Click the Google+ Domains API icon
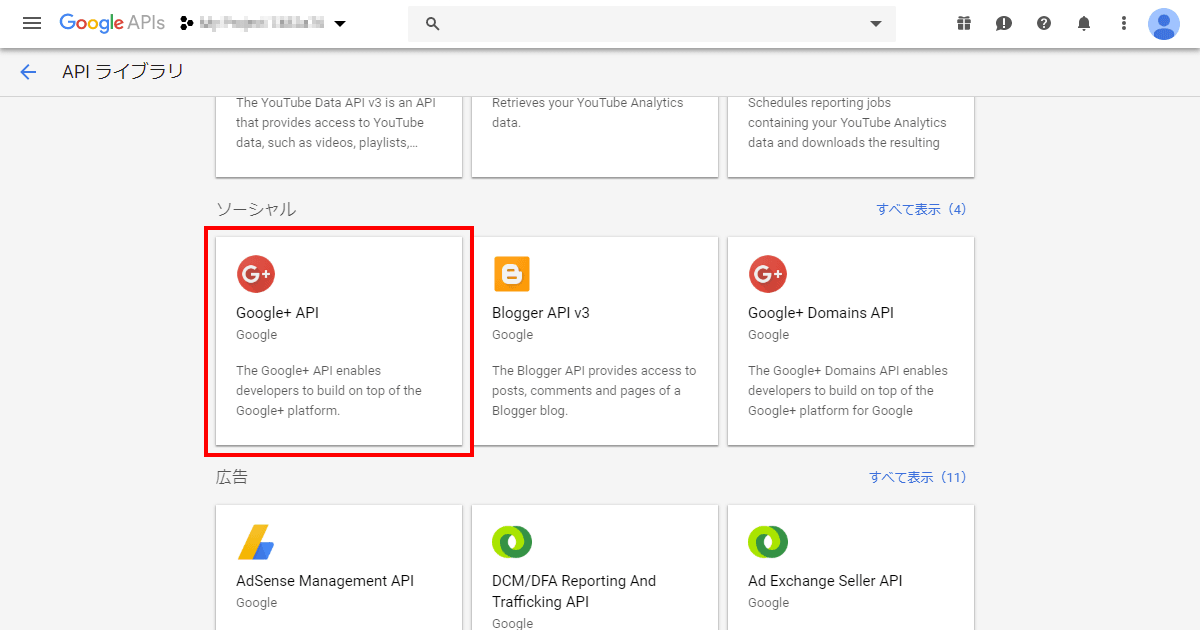The width and height of the screenshot is (1200, 630). (767, 274)
